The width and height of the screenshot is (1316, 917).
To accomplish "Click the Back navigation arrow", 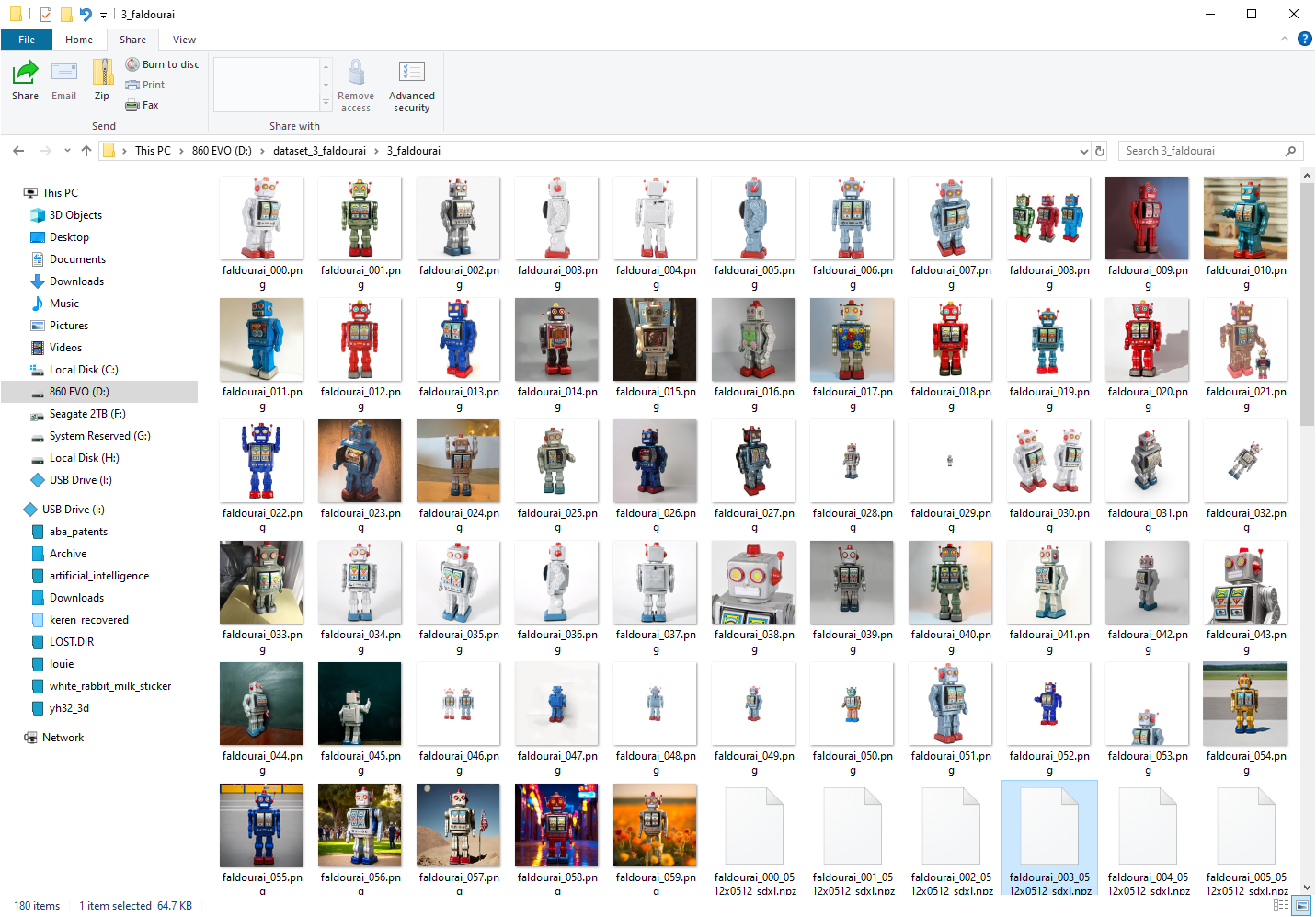I will click(x=18, y=151).
